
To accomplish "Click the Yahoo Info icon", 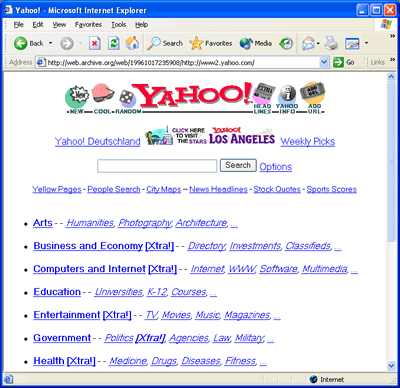I will pyautogui.click(x=287, y=94).
